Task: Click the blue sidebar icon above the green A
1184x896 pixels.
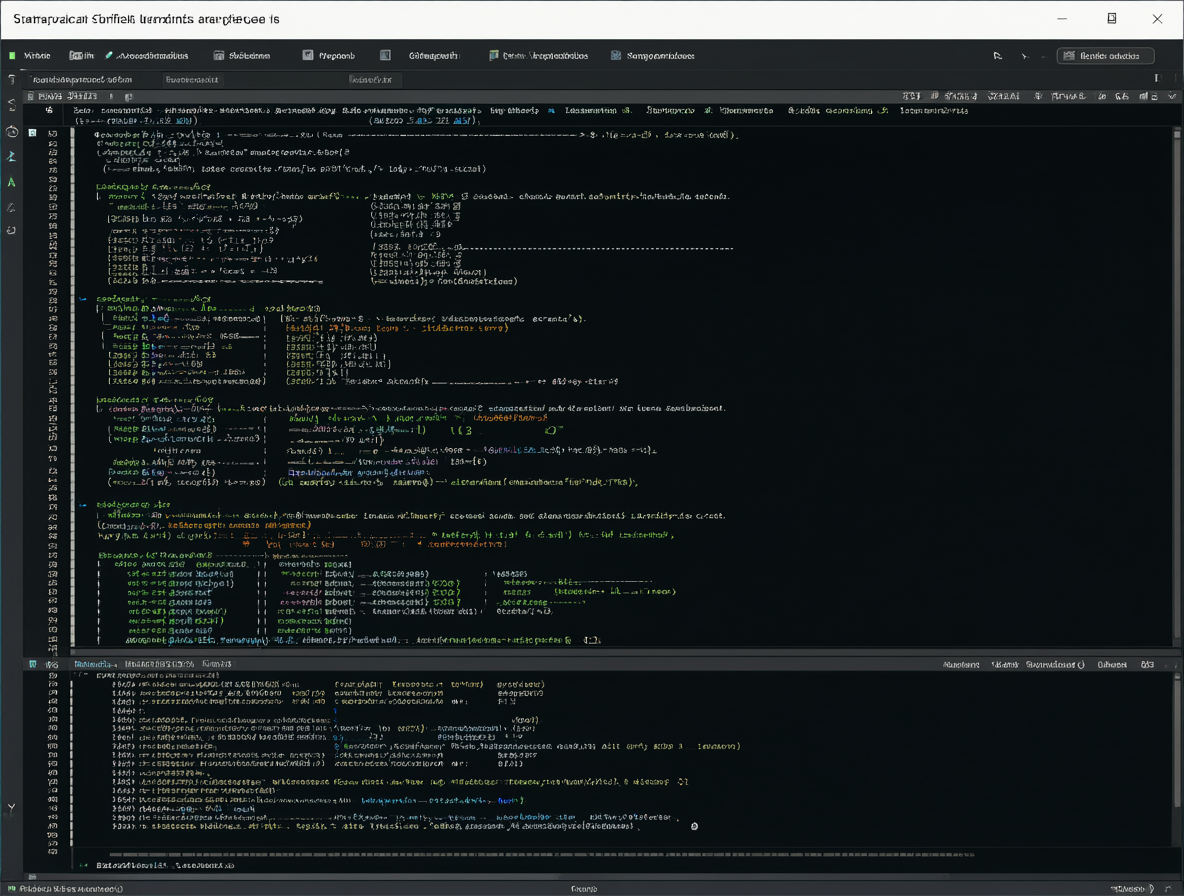Action: coord(11,156)
